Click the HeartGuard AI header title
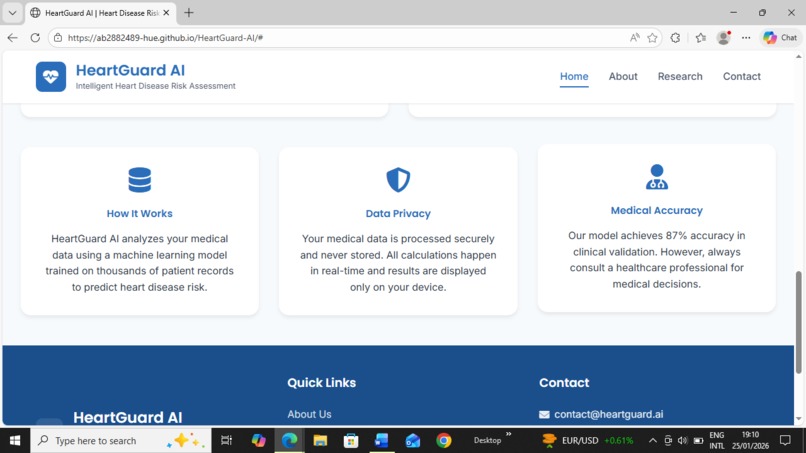The height and width of the screenshot is (453, 806). pyautogui.click(x=131, y=70)
